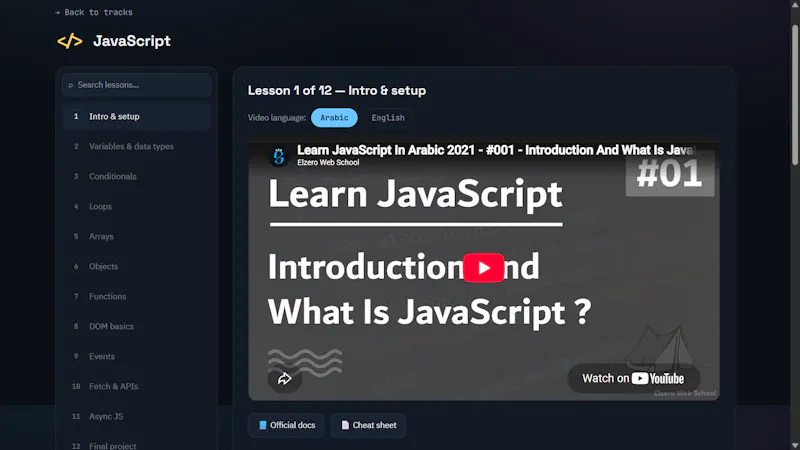The image size is (800, 450).
Task: Go back using Back to tracks link
Action: [x=94, y=12]
